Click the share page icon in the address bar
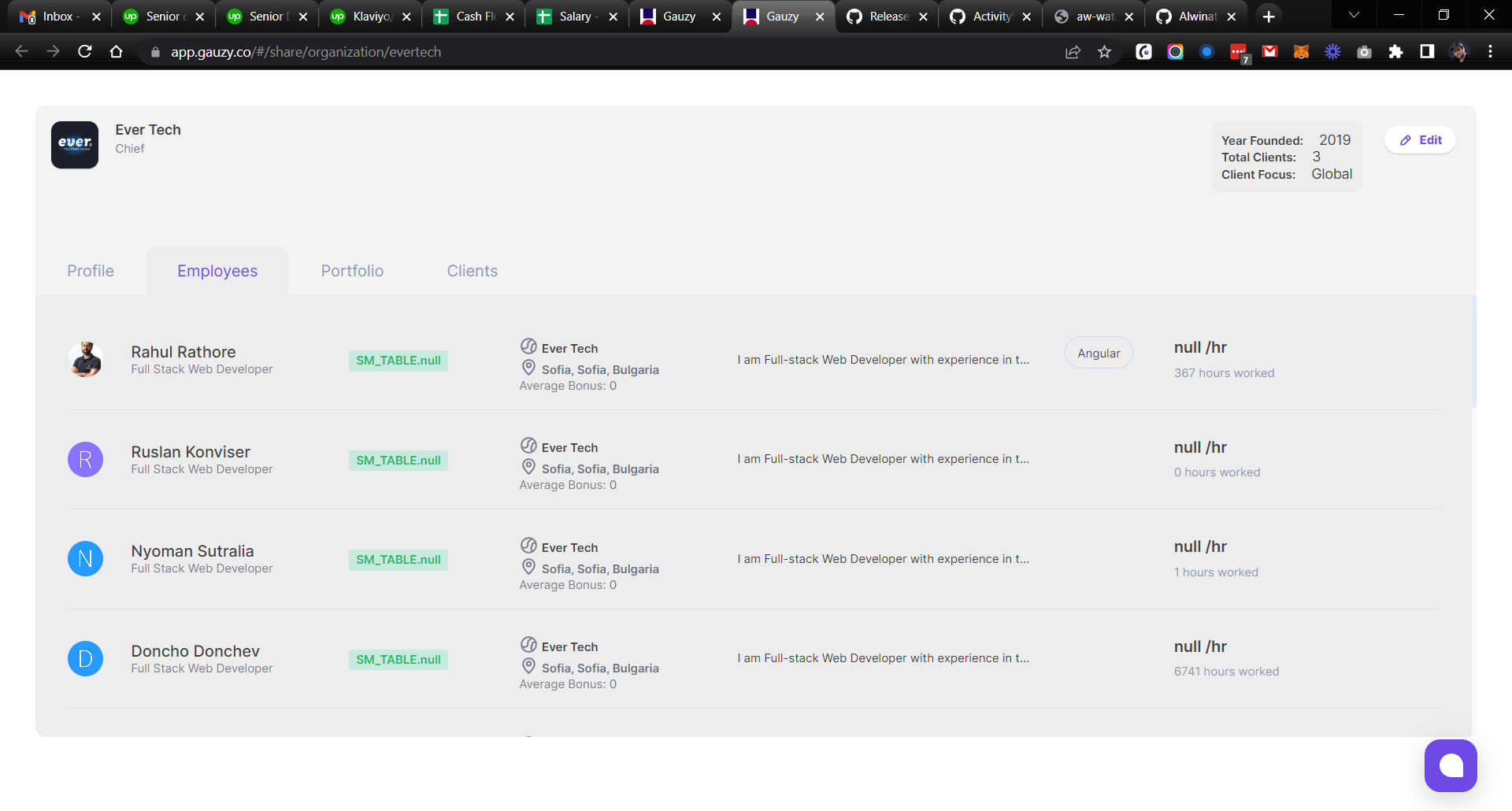The width and height of the screenshot is (1512, 811). tap(1073, 51)
